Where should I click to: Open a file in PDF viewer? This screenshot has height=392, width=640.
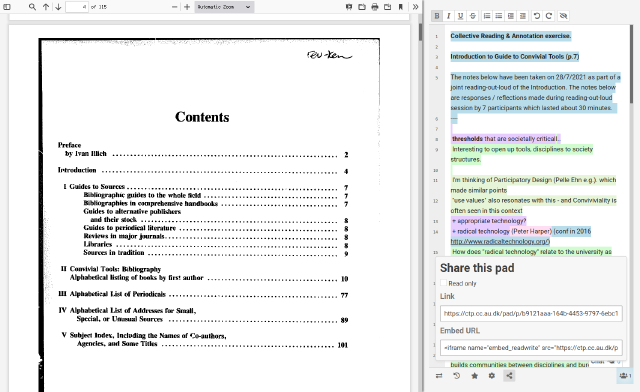coord(362,7)
